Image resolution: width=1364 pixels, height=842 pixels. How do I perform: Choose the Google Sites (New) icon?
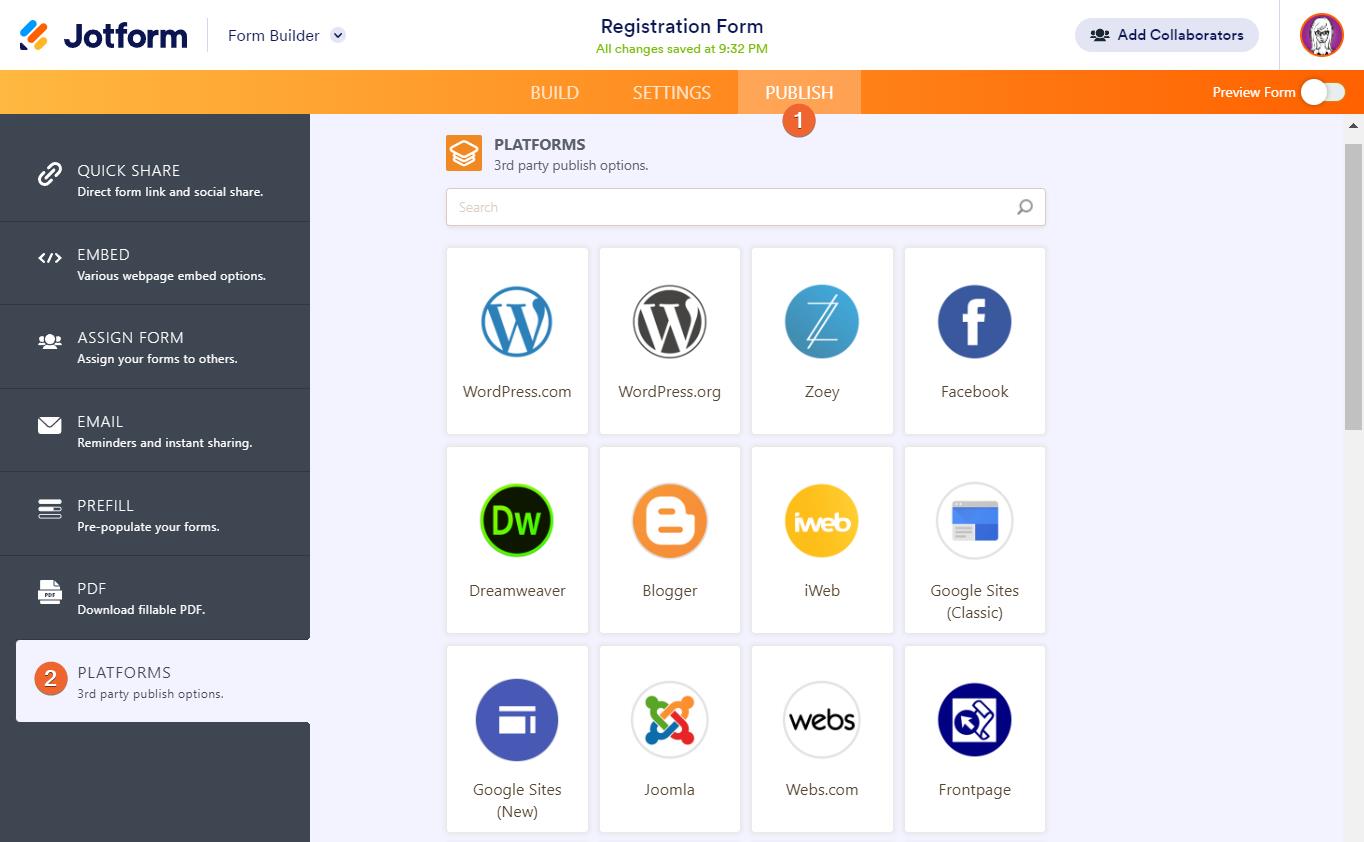point(517,720)
